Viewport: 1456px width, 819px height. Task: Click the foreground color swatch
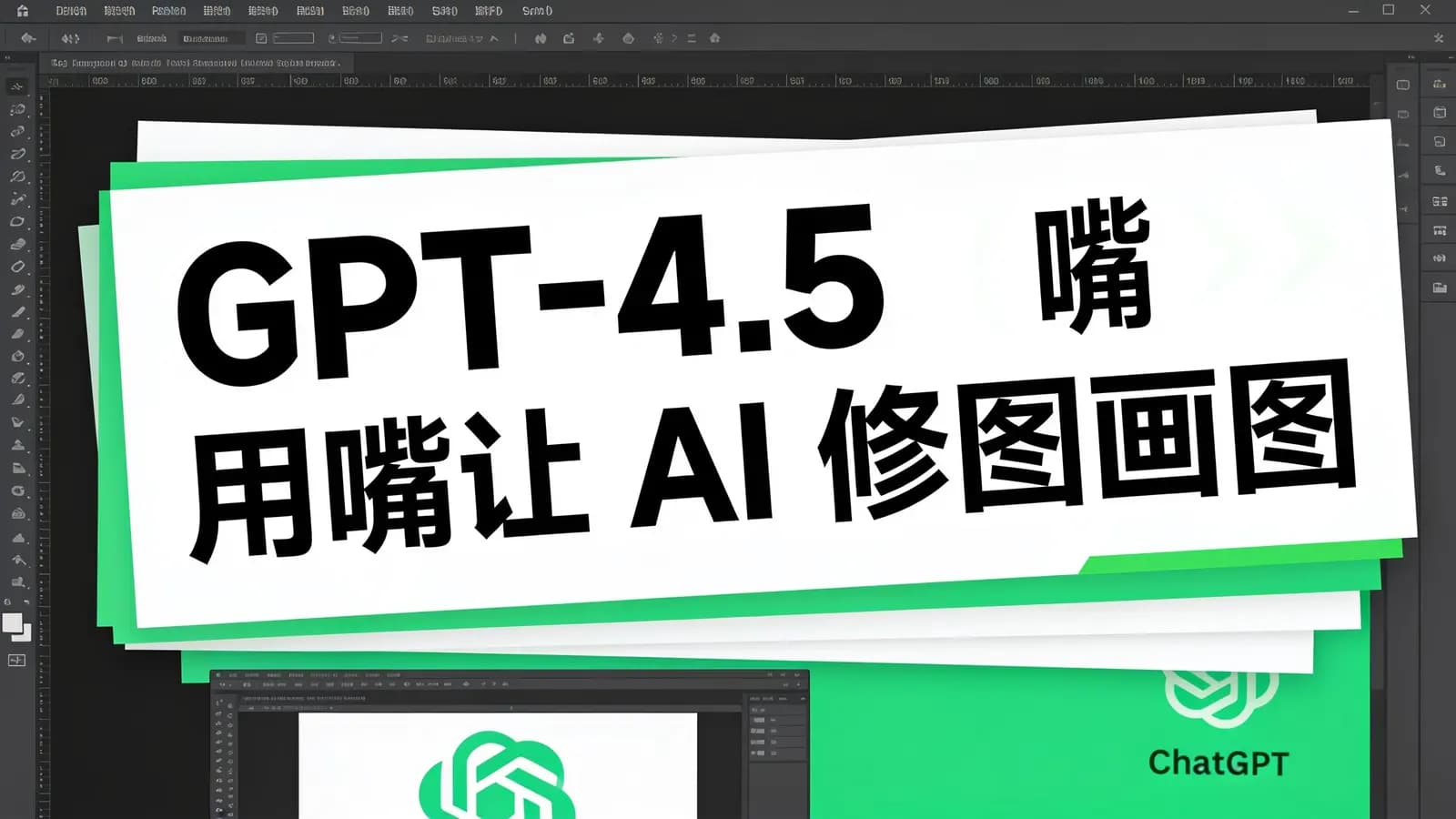coord(13,623)
